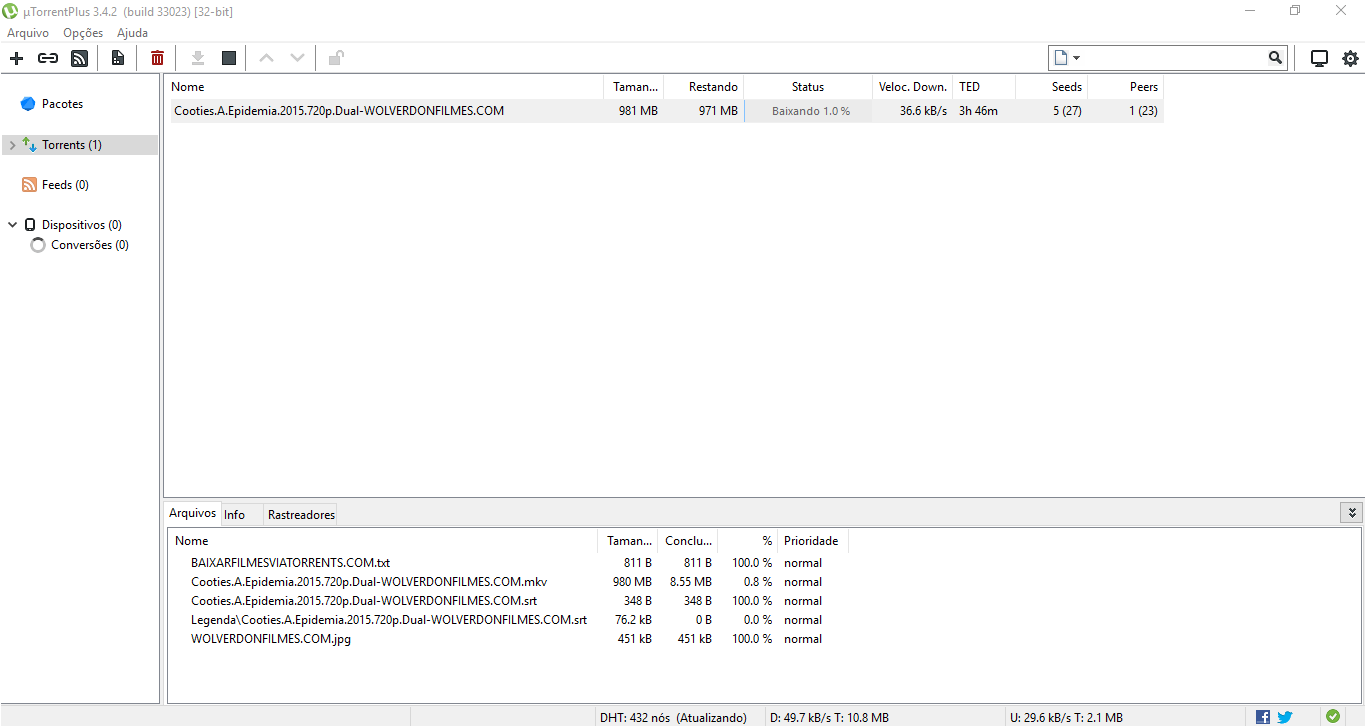Switch to the Arquivos tab
Screen dimensions: 1366x727
pos(192,513)
